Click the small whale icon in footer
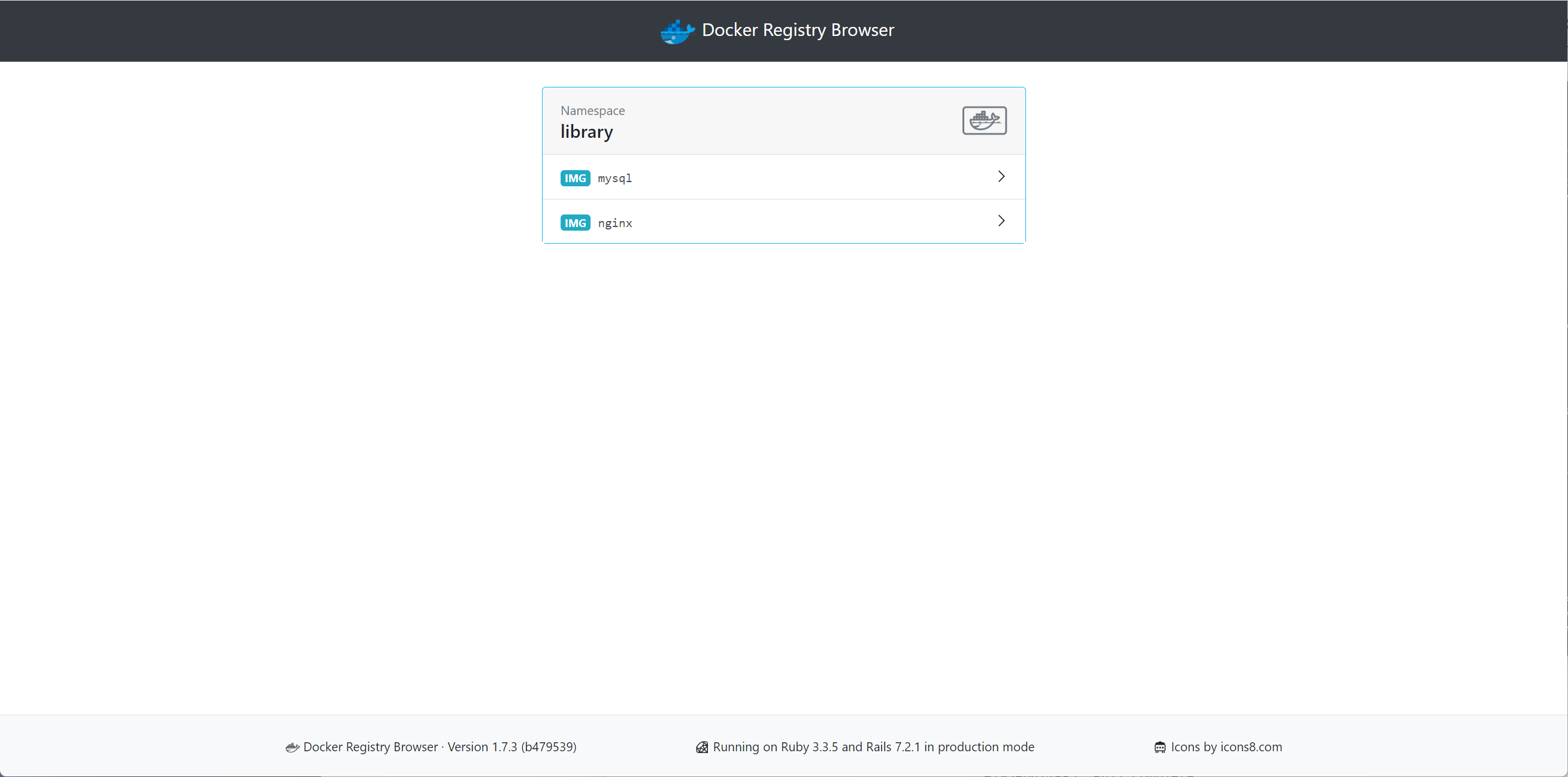This screenshot has width=1568, height=777. [292, 748]
